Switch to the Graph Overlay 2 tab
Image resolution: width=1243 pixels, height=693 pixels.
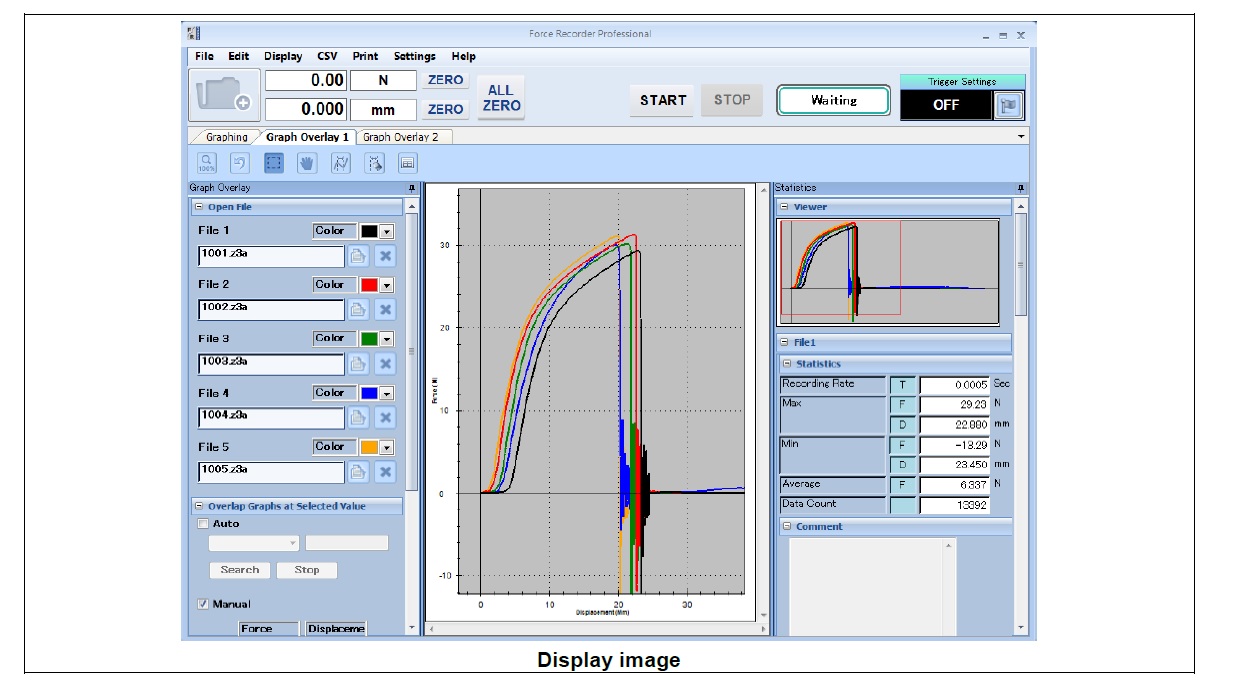pyautogui.click(x=400, y=137)
